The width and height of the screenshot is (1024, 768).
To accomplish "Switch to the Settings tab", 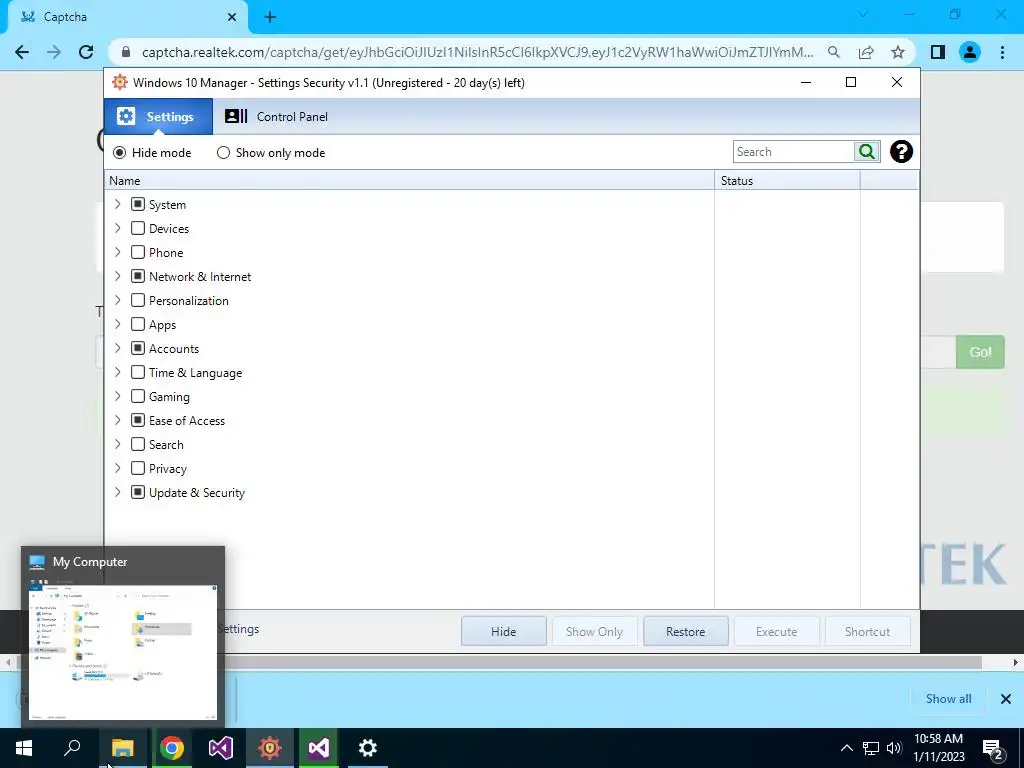I will pos(158,116).
